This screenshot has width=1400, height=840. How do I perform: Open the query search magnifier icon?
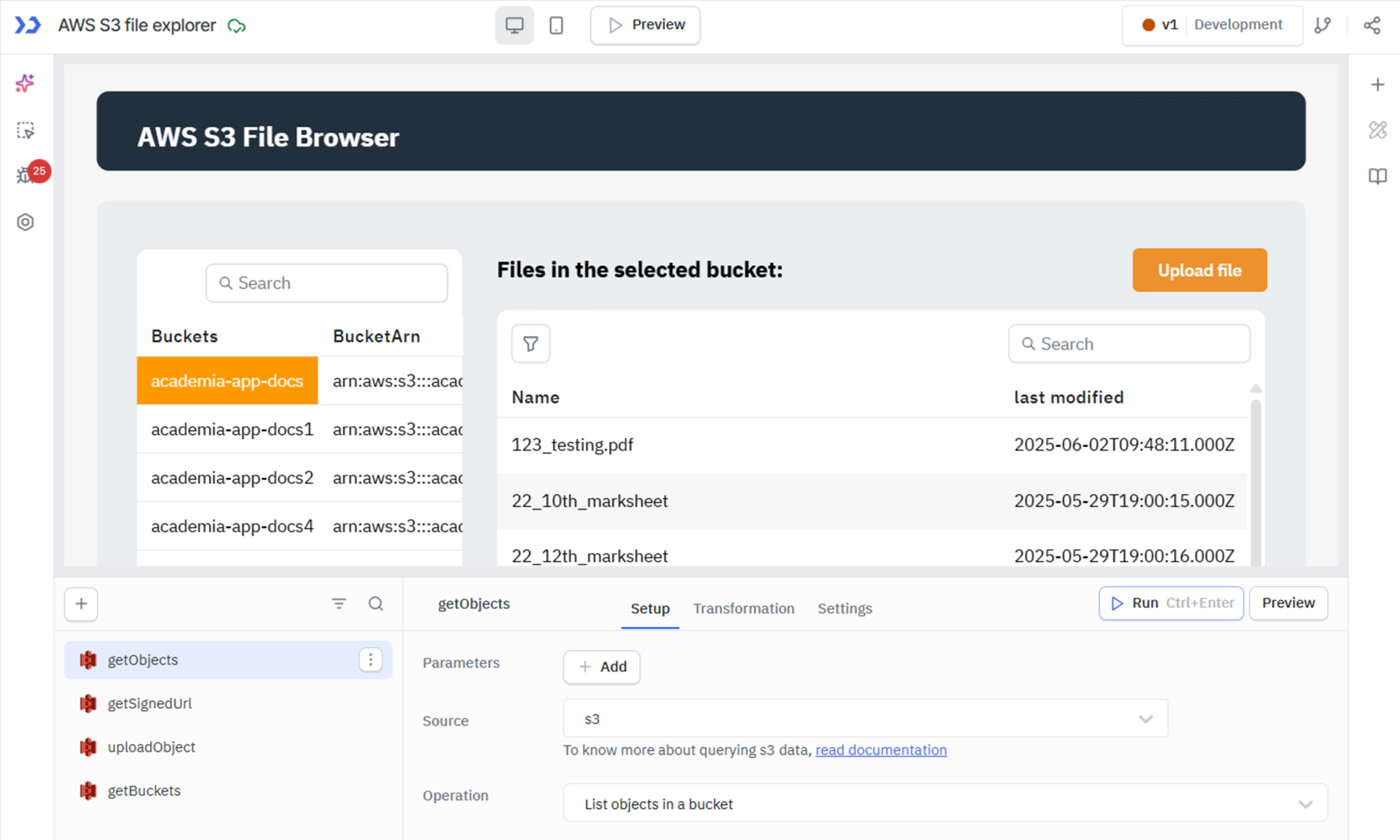coord(376,603)
